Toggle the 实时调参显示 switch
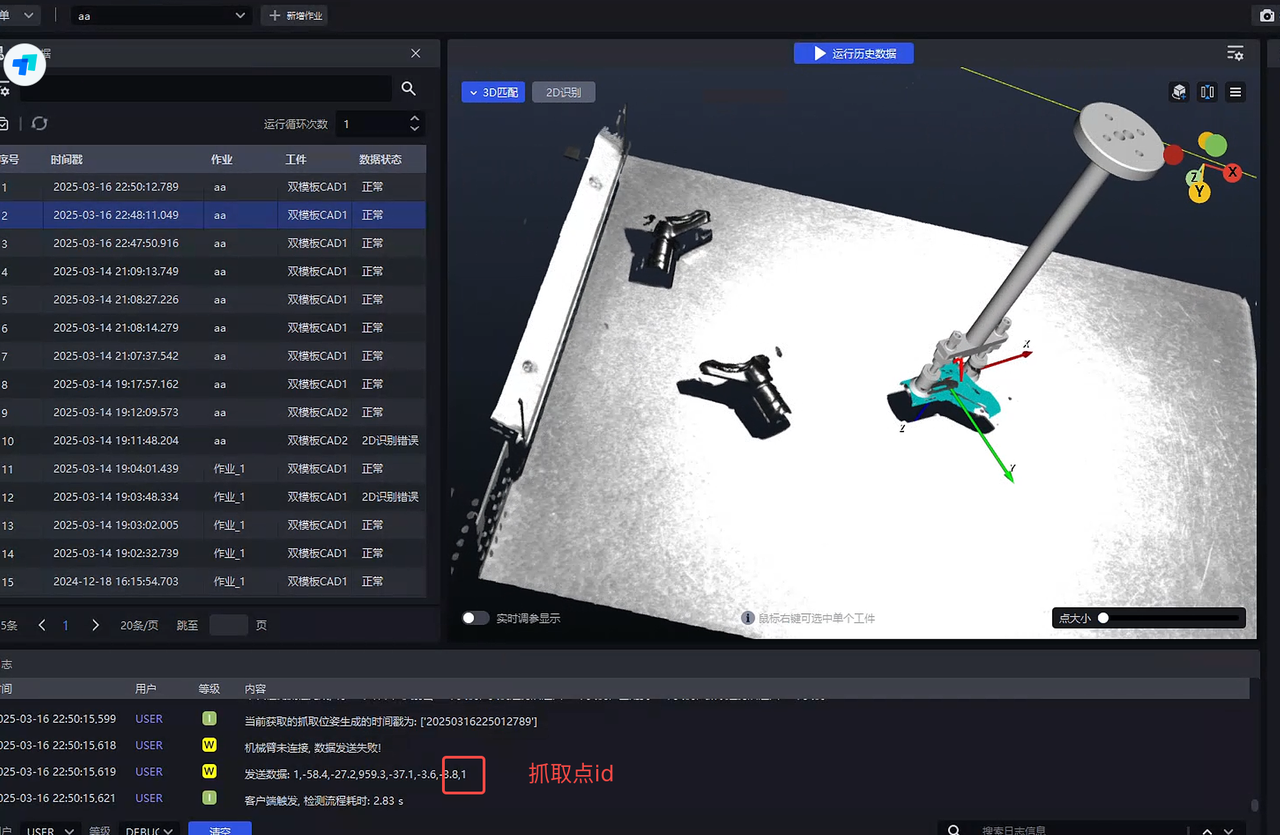Image resolution: width=1280 pixels, height=835 pixels. 475,618
